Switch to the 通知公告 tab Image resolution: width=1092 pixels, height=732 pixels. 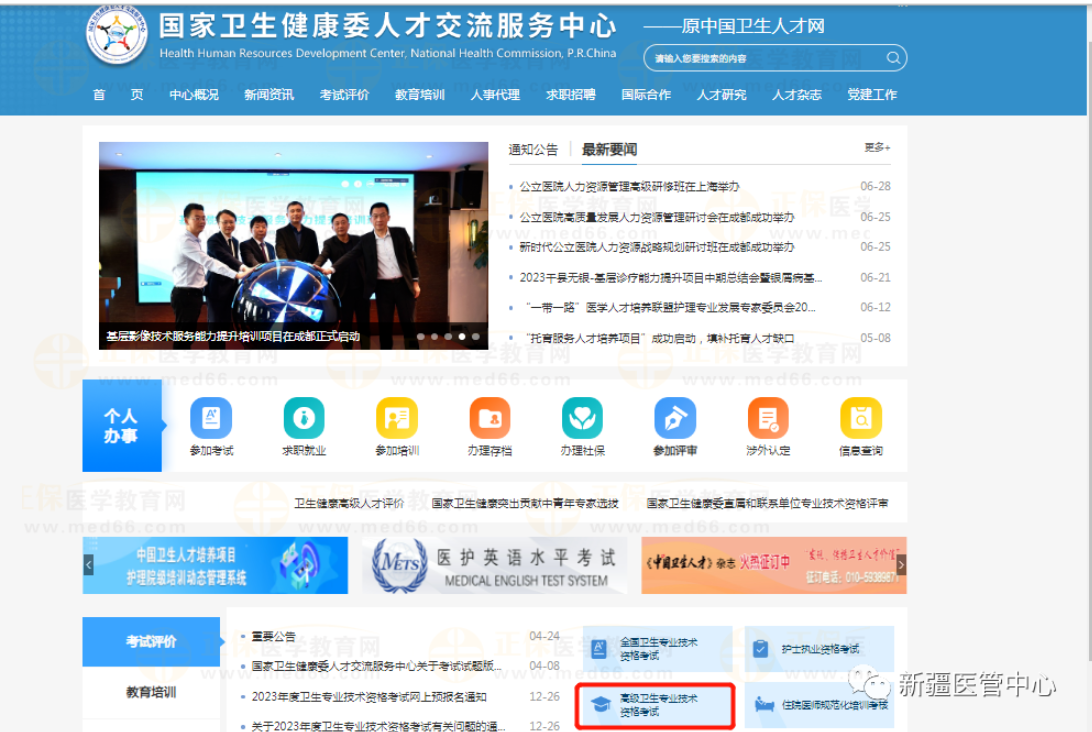(533, 150)
